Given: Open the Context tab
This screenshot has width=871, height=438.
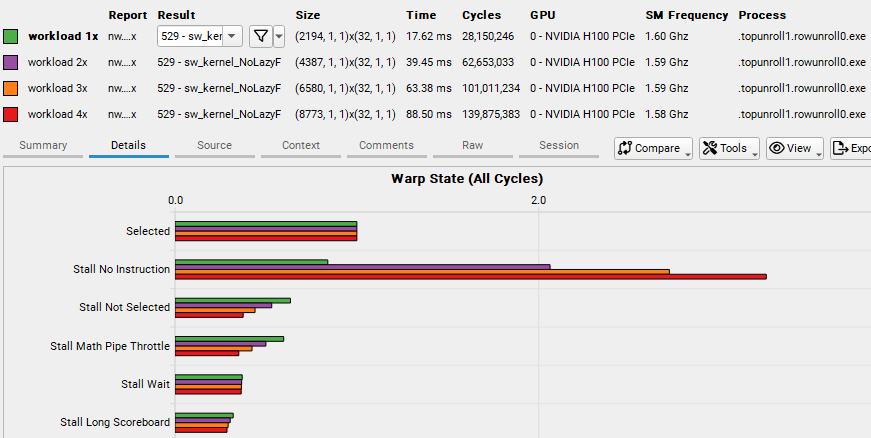Looking at the screenshot, I should pos(301,146).
